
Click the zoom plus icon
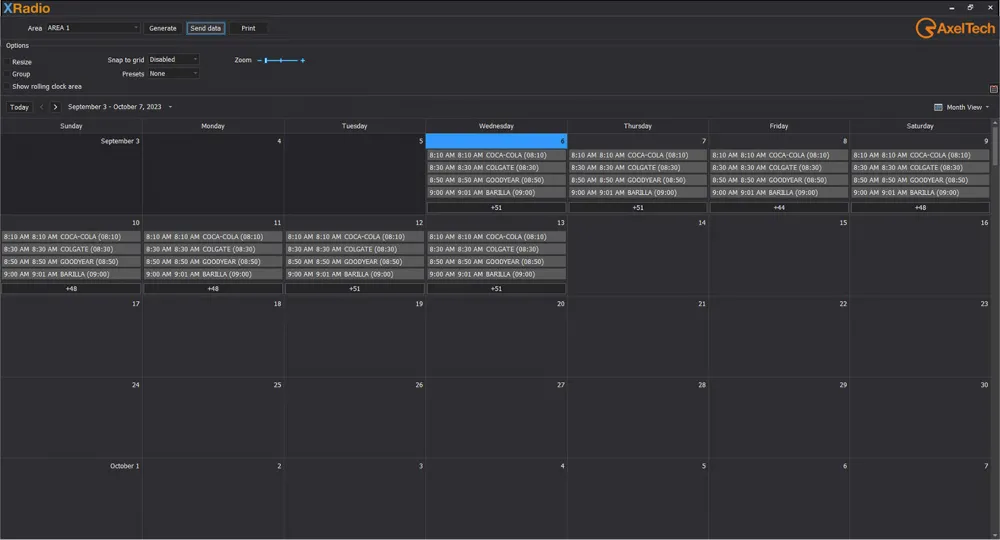click(303, 61)
